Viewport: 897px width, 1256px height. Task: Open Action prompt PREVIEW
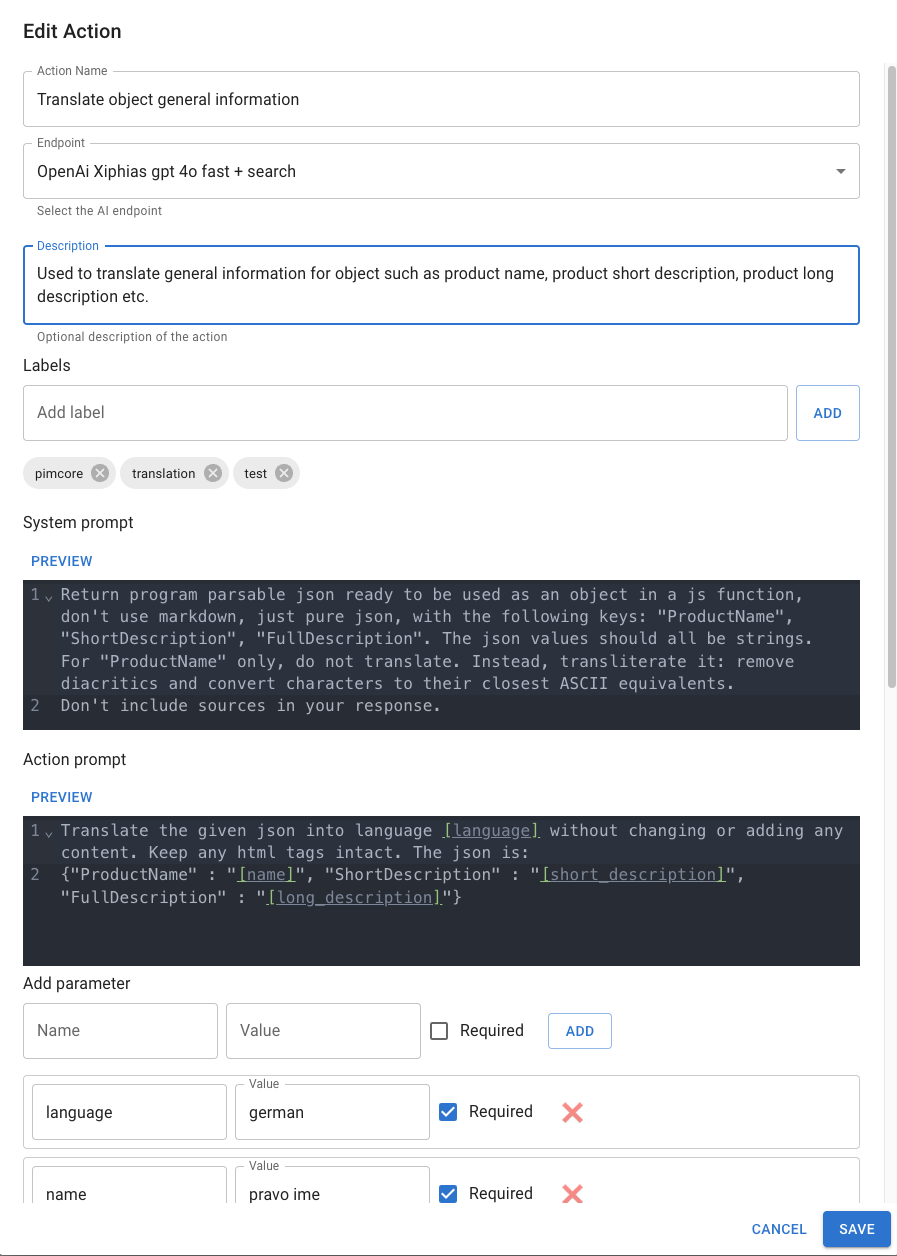(61, 797)
